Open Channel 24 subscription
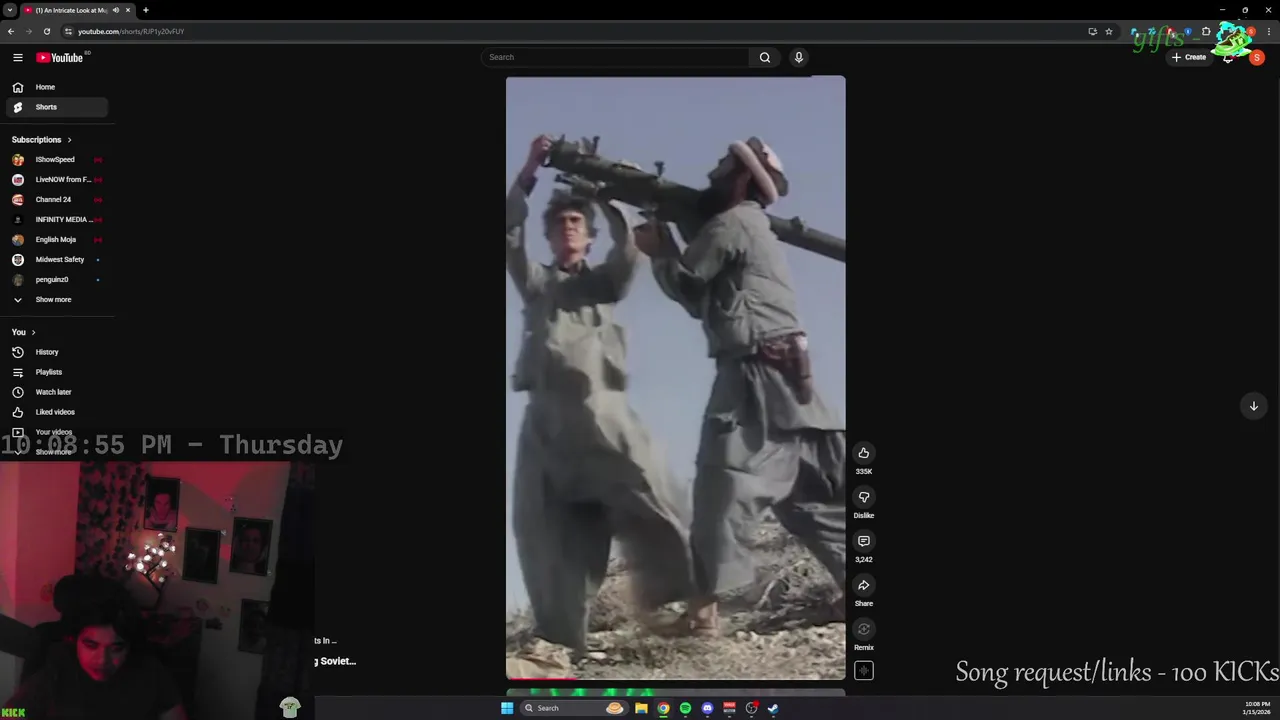 tap(57, 200)
